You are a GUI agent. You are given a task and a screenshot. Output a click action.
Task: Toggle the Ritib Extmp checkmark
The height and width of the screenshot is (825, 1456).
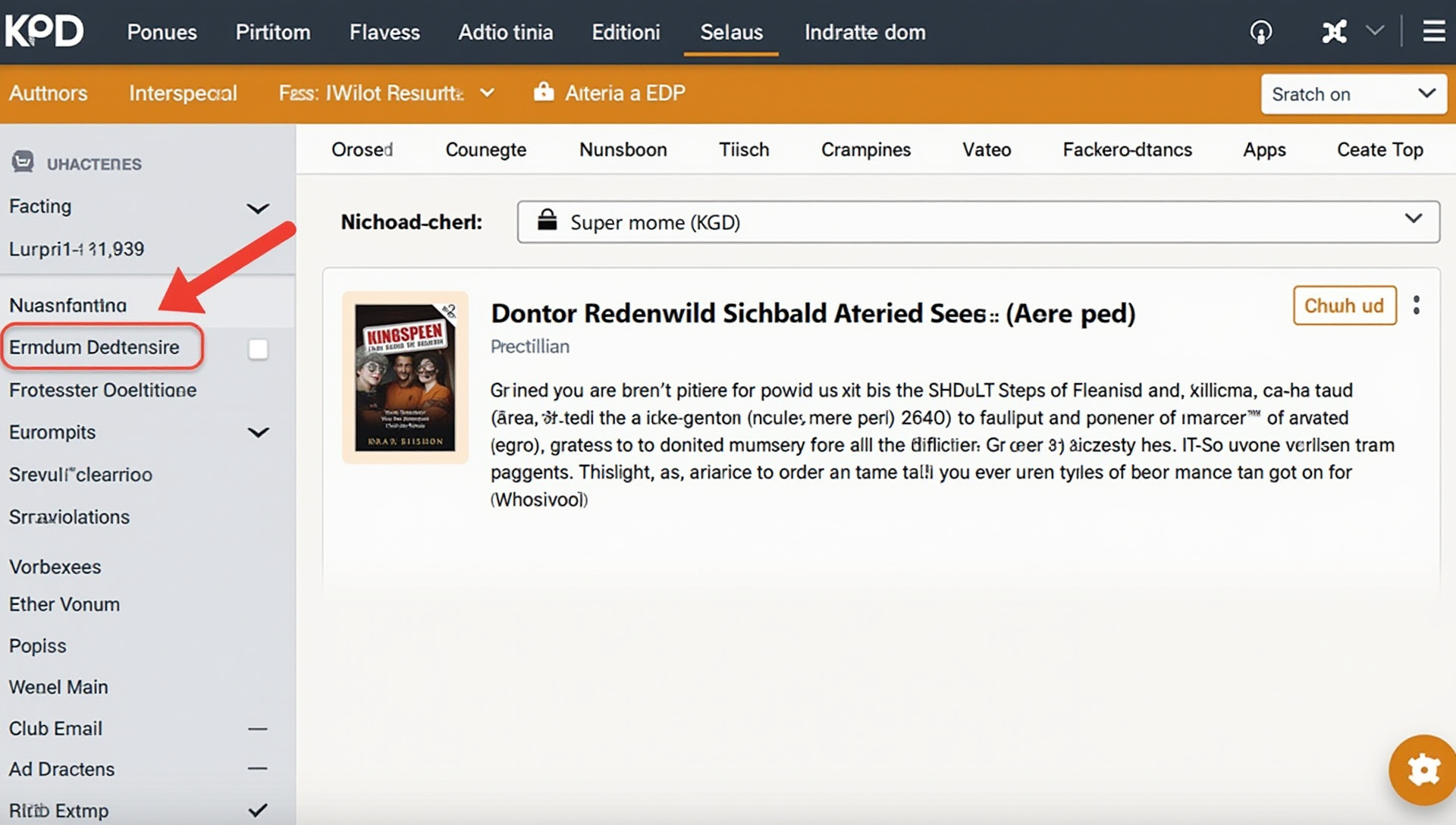tap(258, 810)
